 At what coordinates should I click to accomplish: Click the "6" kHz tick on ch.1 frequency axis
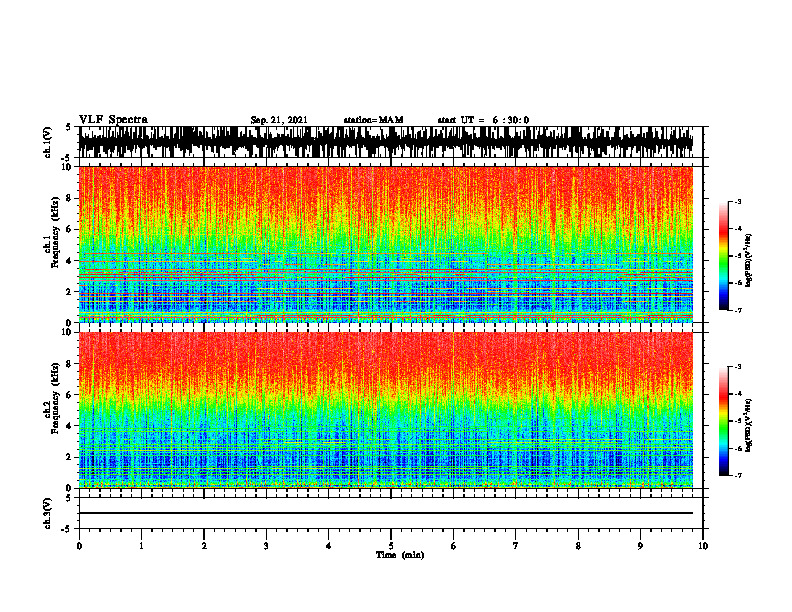[70, 229]
